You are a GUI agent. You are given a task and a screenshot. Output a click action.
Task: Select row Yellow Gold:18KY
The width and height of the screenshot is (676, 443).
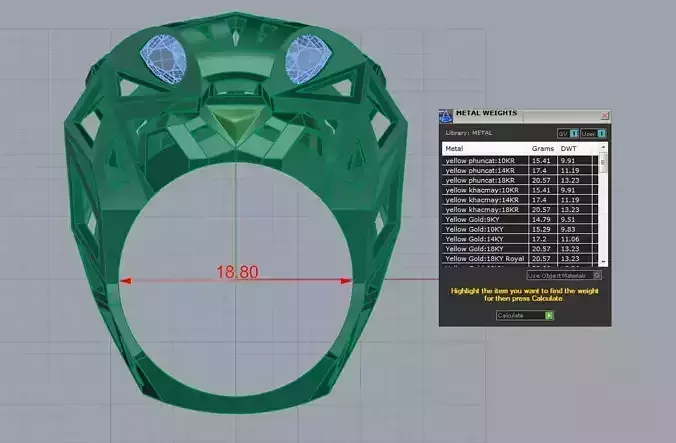[x=520, y=249]
